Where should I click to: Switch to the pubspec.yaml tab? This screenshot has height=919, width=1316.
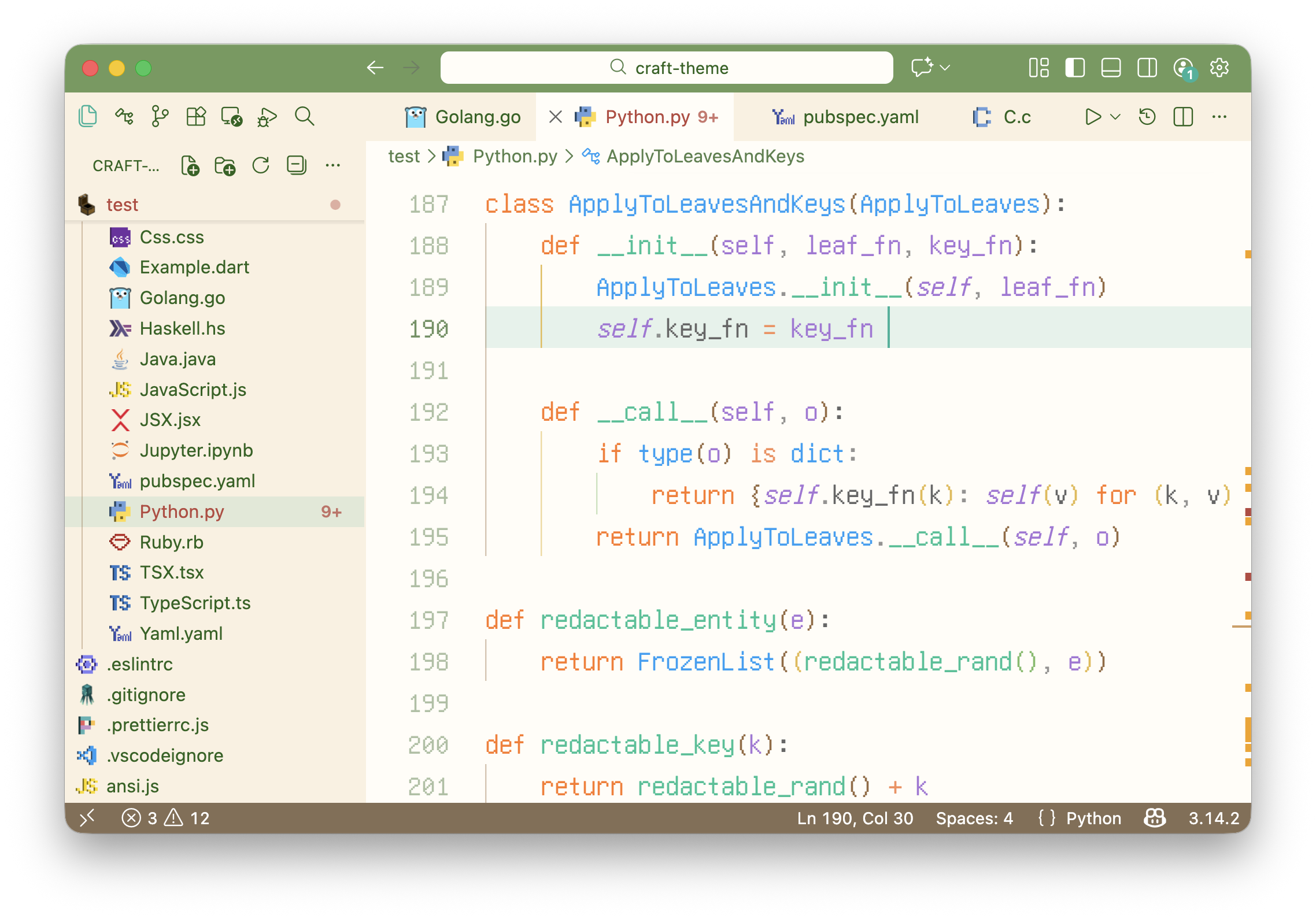[x=860, y=117]
